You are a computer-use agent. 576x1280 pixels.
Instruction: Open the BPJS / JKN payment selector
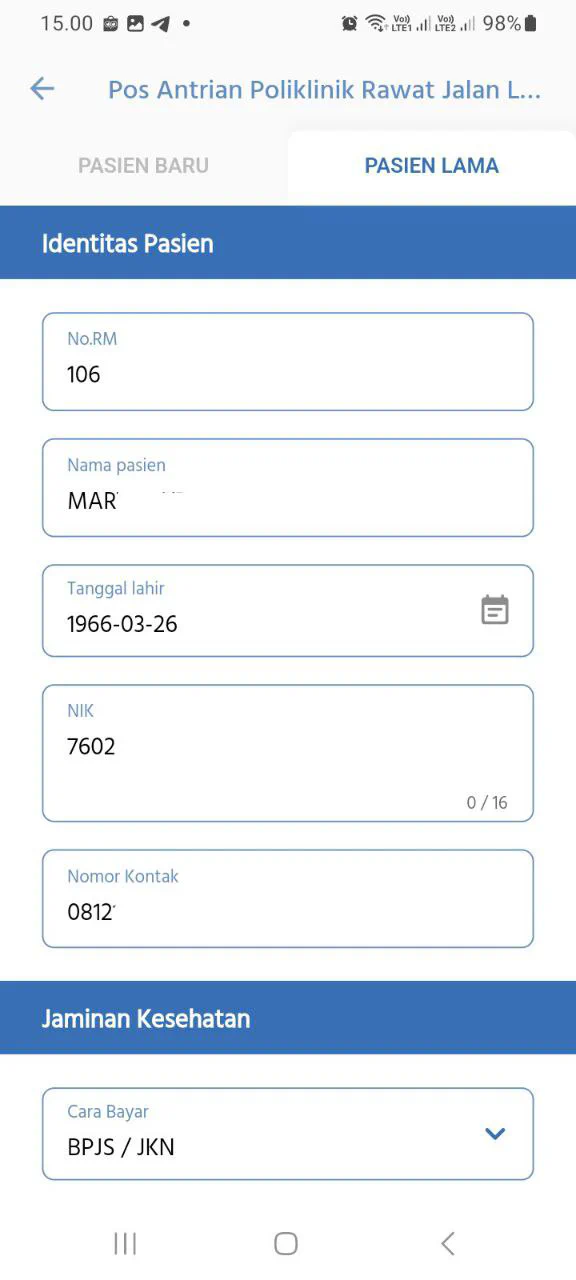coord(288,1134)
